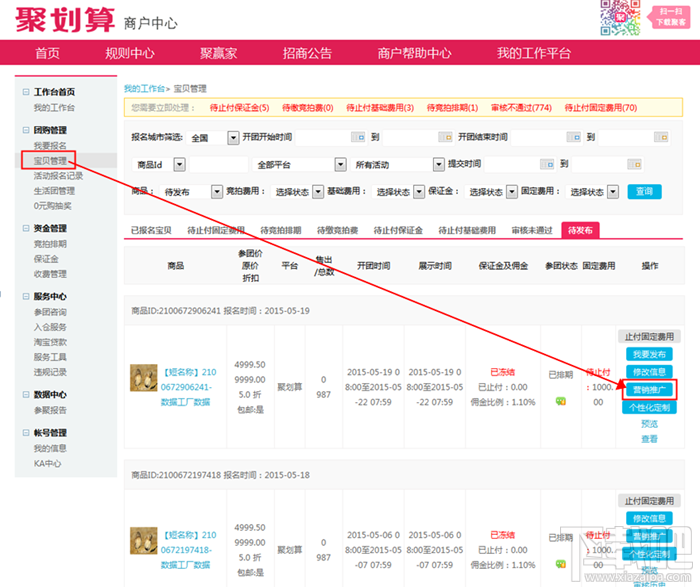
Task: Open 规则中心 in the navigation bar
Action: point(129,53)
